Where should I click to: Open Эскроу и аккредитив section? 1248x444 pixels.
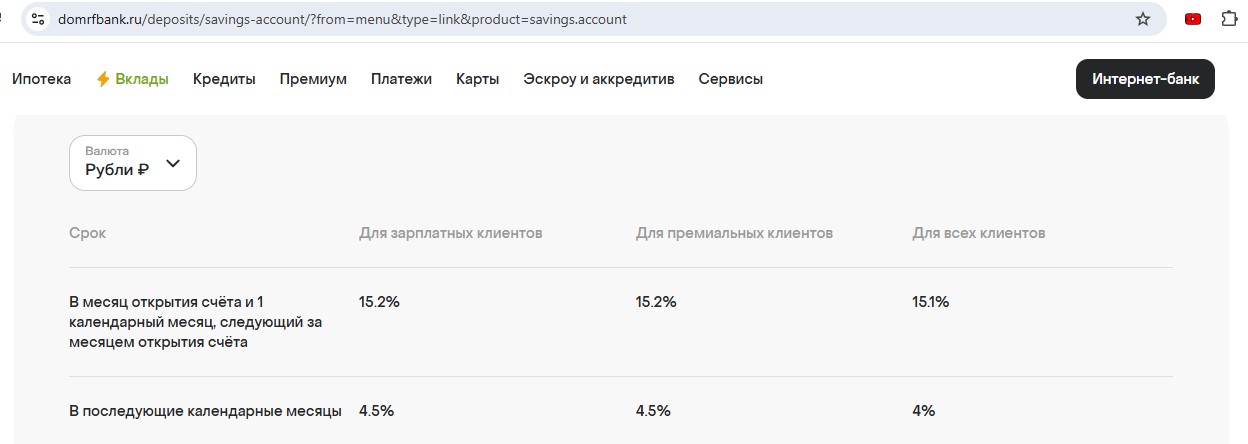coord(598,79)
